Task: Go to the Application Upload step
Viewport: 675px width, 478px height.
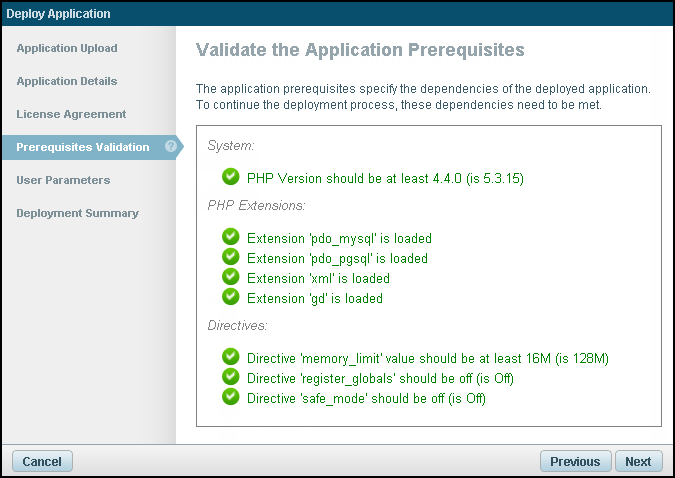Action: pyautogui.click(x=67, y=48)
